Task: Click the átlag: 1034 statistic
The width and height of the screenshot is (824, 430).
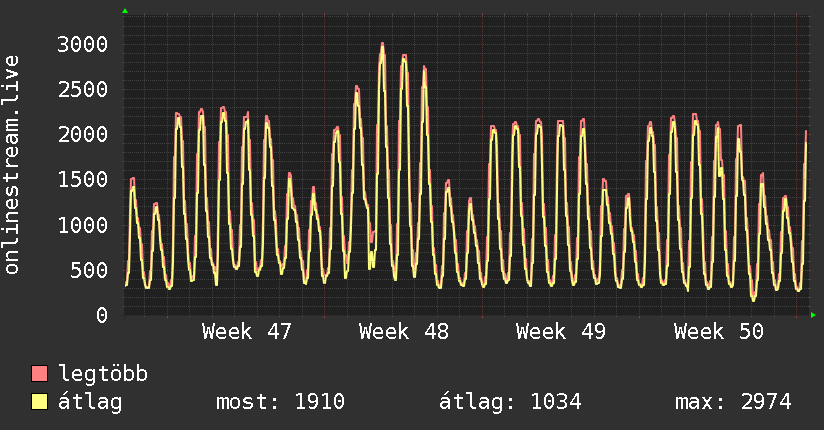Action: pyautogui.click(x=510, y=402)
